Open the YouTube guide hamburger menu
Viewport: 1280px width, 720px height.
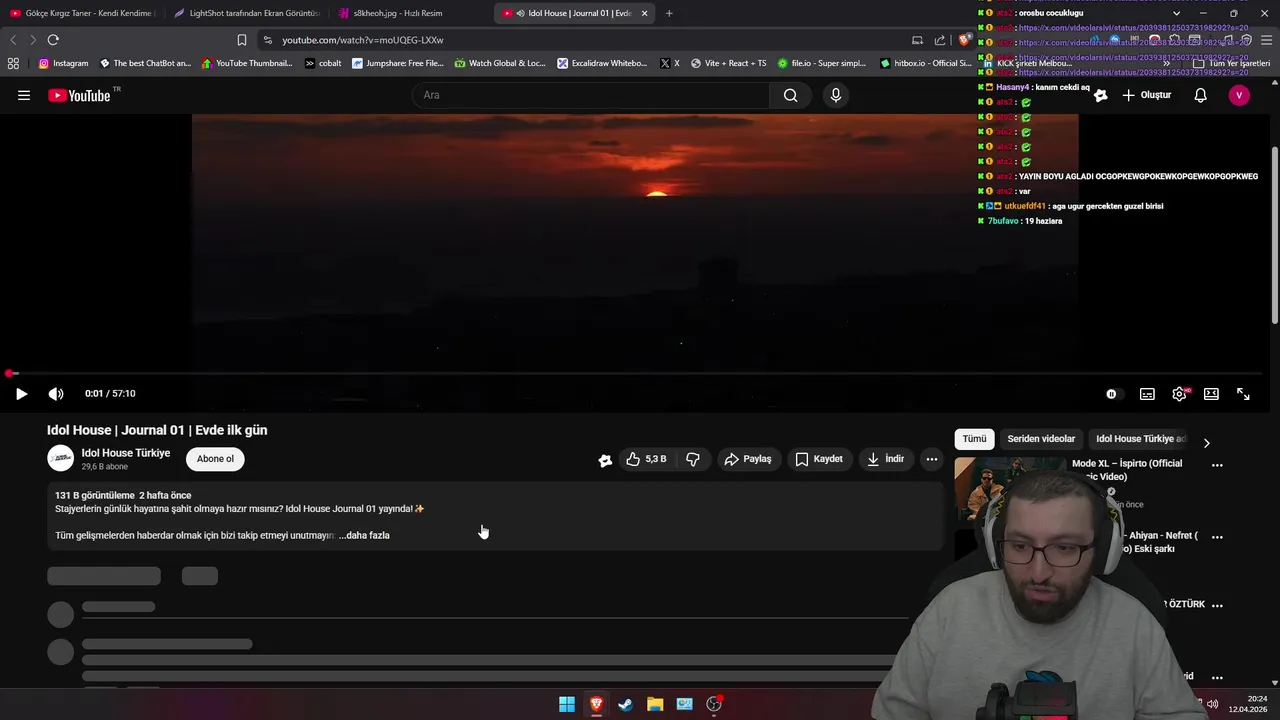24,95
